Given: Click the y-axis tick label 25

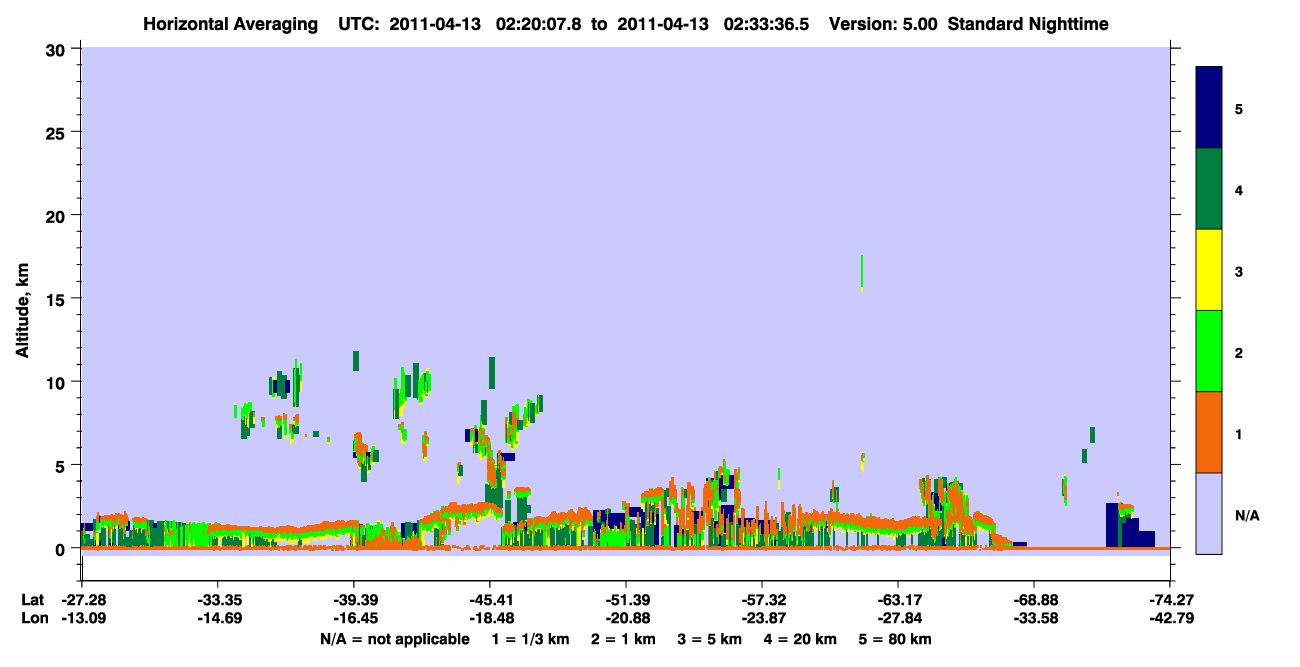Looking at the screenshot, I should 58,132.
